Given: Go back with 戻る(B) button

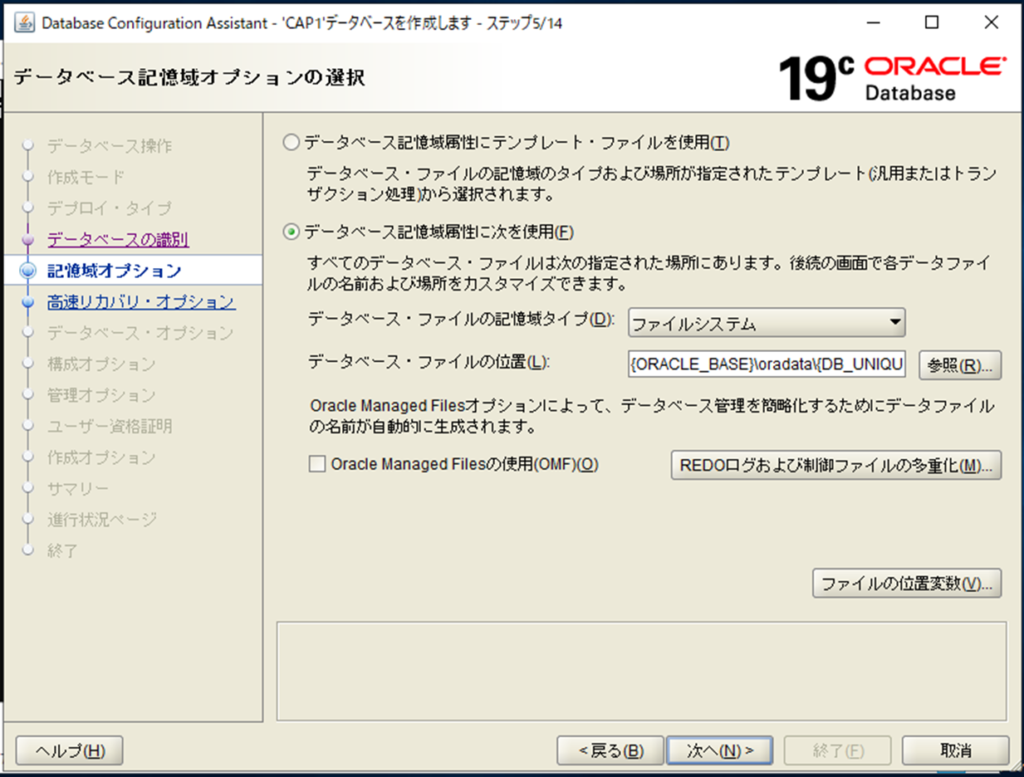Looking at the screenshot, I should [609, 750].
